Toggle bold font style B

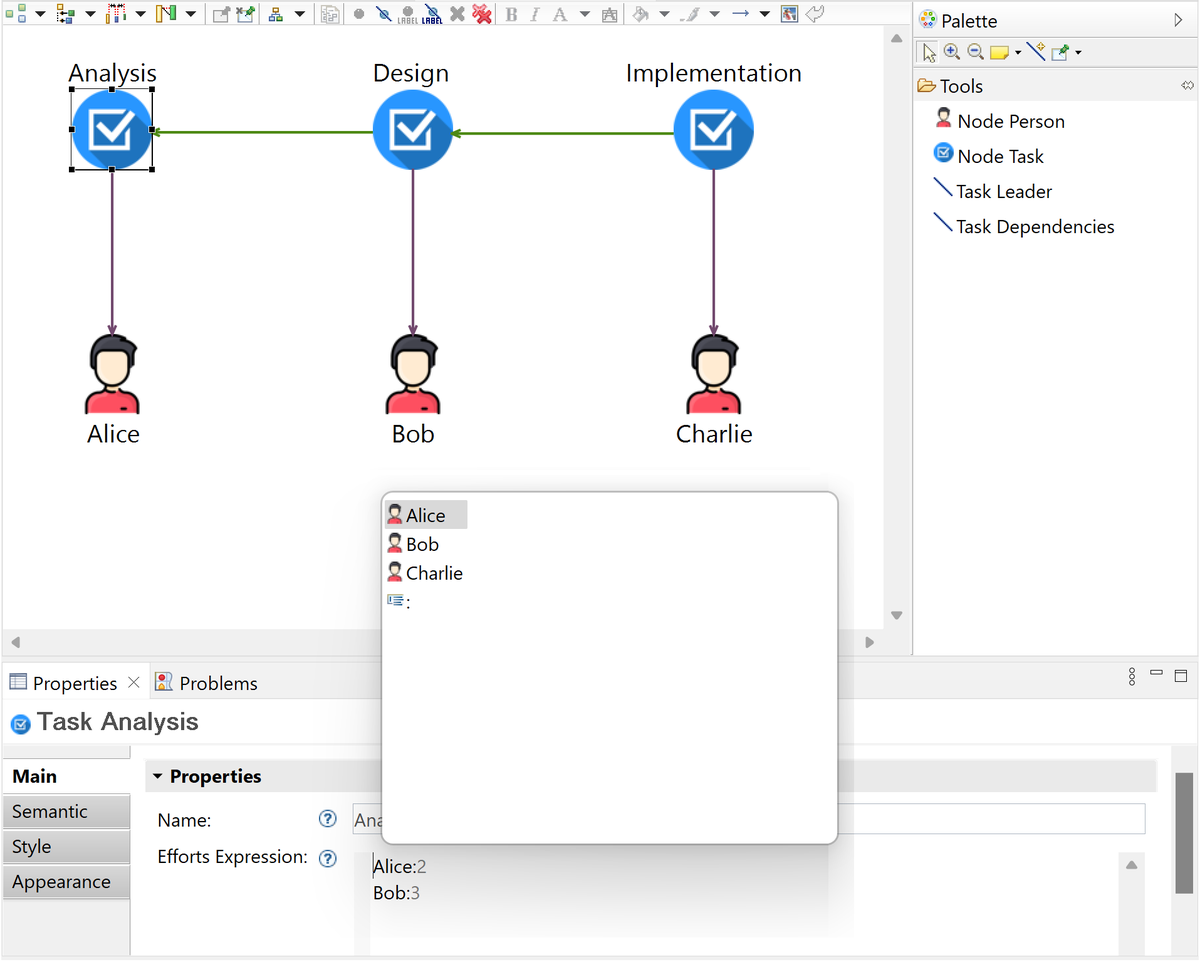click(x=512, y=14)
